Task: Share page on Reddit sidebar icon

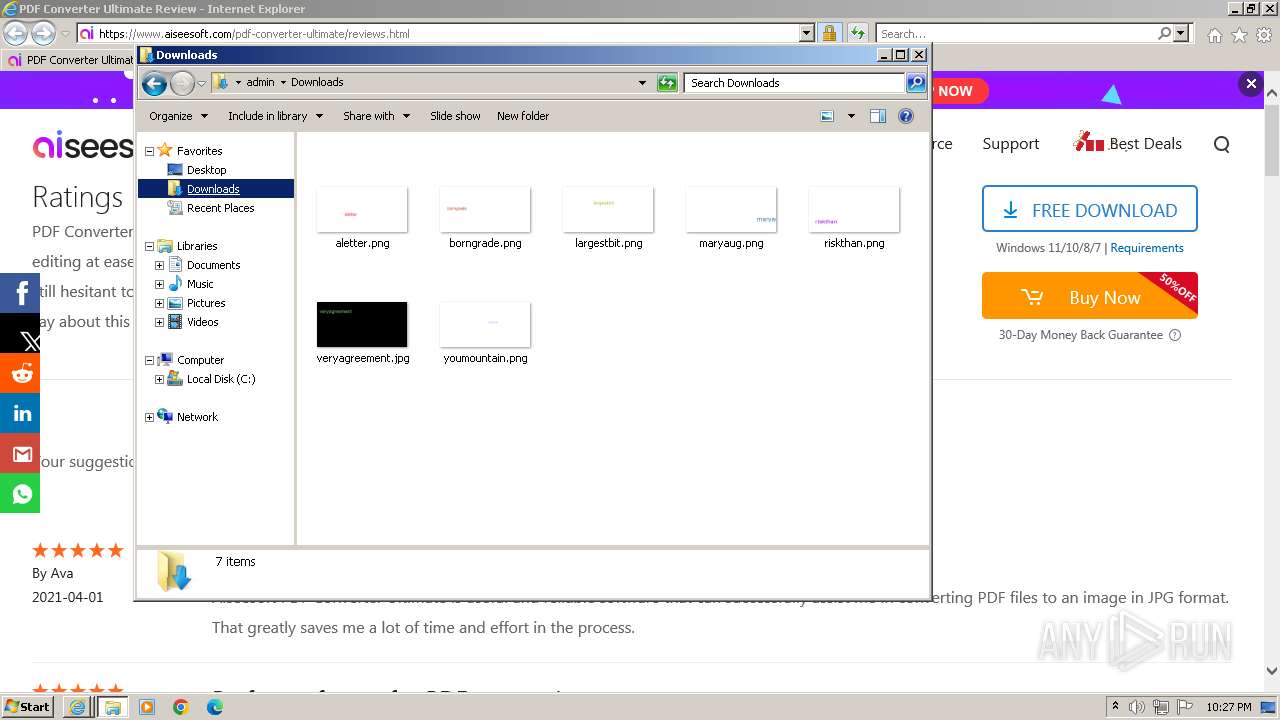Action: pyautogui.click(x=20, y=373)
